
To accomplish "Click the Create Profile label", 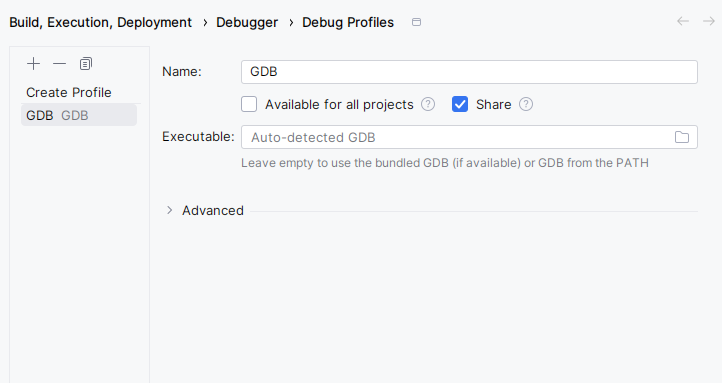I will point(69,93).
